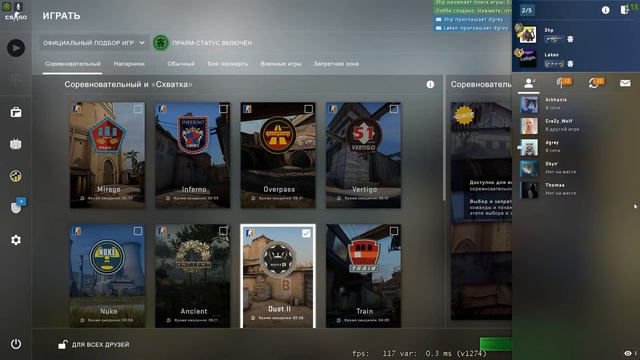Click «Прайм-статус включён» label
This screenshot has height=360, width=640.
(x=212, y=43)
